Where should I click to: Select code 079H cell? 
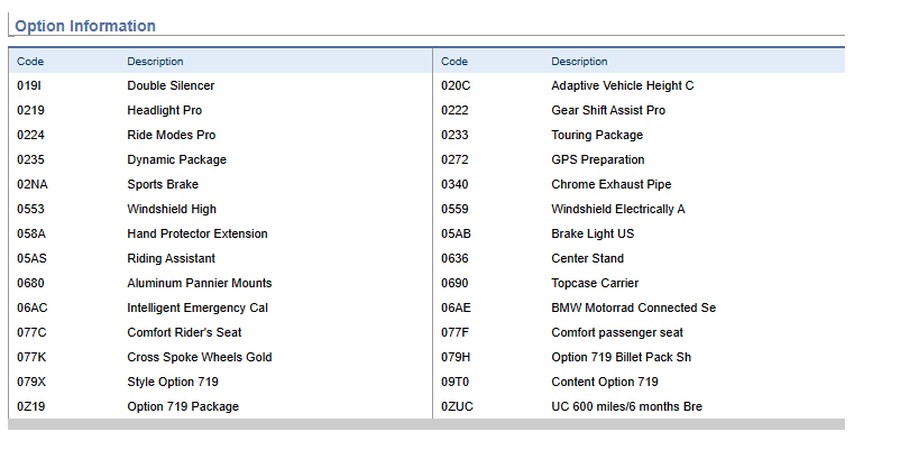click(x=456, y=357)
